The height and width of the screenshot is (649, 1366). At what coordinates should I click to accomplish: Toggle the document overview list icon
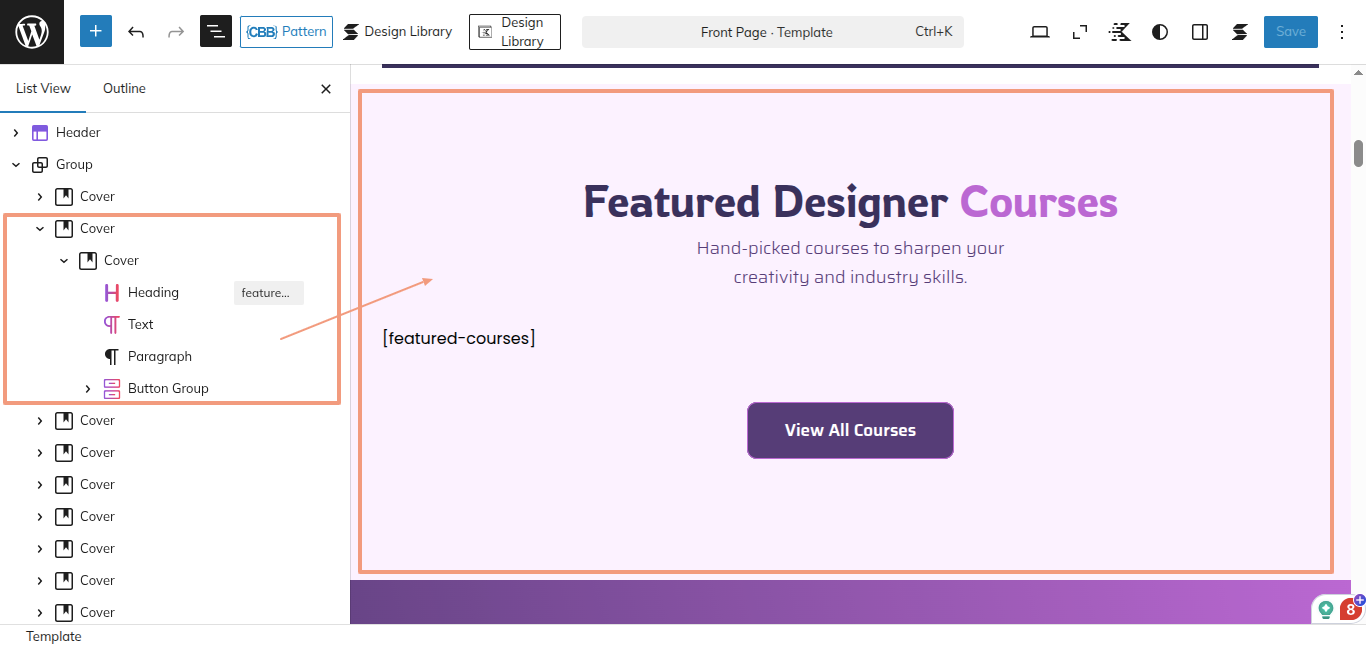[216, 32]
